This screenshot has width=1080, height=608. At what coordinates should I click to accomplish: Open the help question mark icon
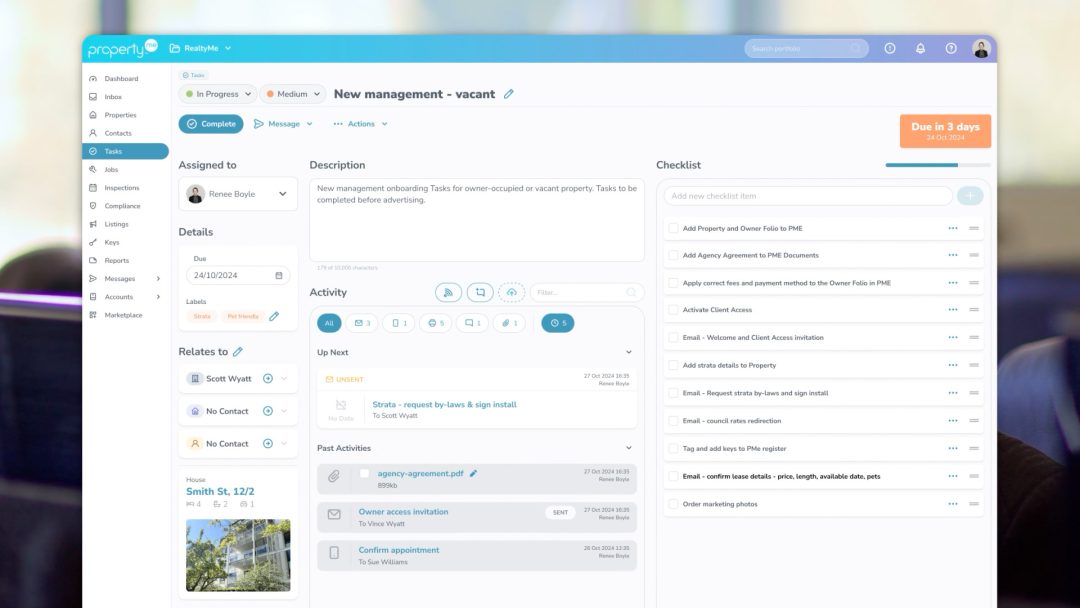(951, 48)
